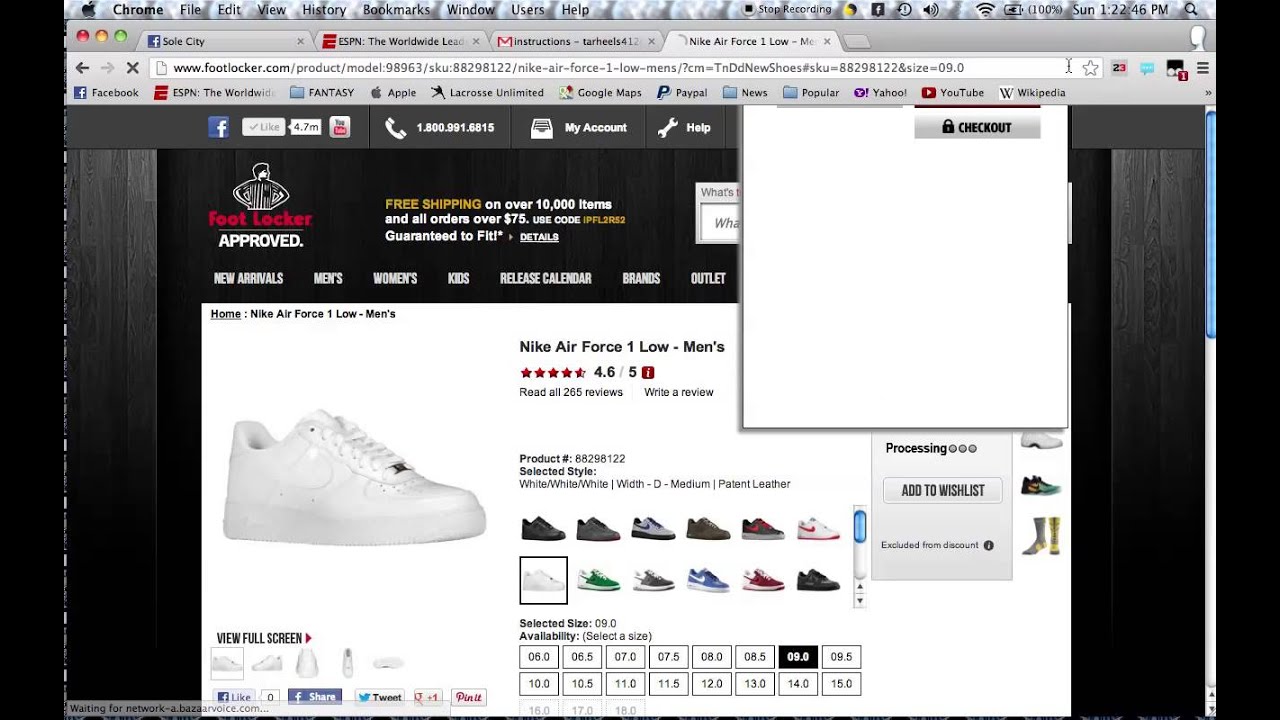1280x720 pixels.
Task: Click the address bar URL
Action: tap(568, 68)
